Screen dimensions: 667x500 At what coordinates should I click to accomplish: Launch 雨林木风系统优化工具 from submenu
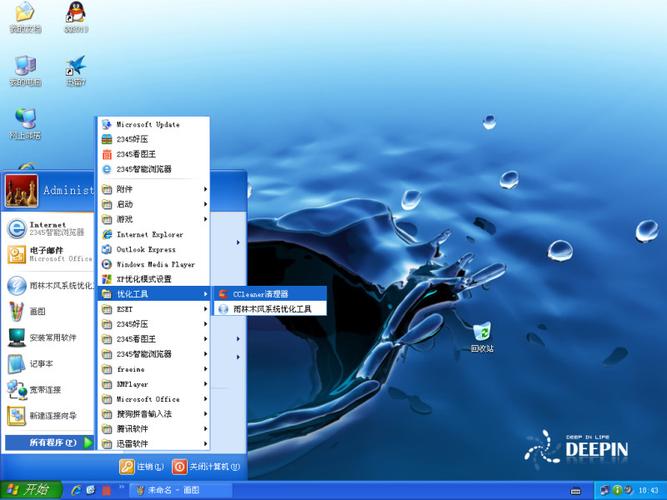point(270,309)
